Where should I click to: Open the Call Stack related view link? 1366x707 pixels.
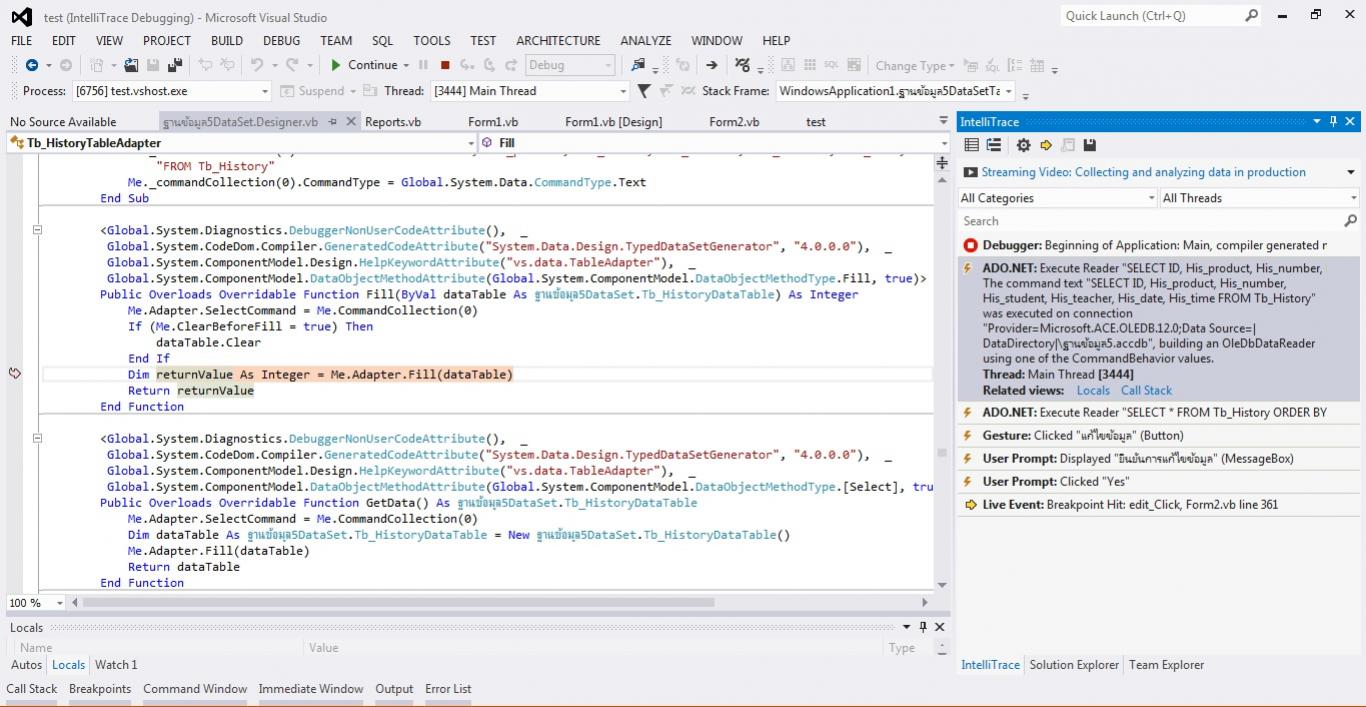[x=1146, y=390]
